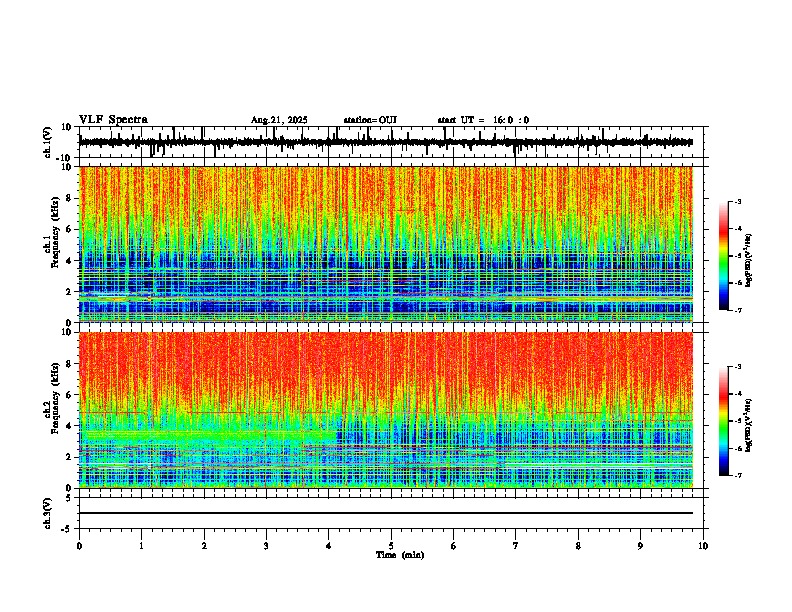Image resolution: width=792 pixels, height=612 pixels.
Task: Click time axis tick label '2'
Action: (x=204, y=546)
